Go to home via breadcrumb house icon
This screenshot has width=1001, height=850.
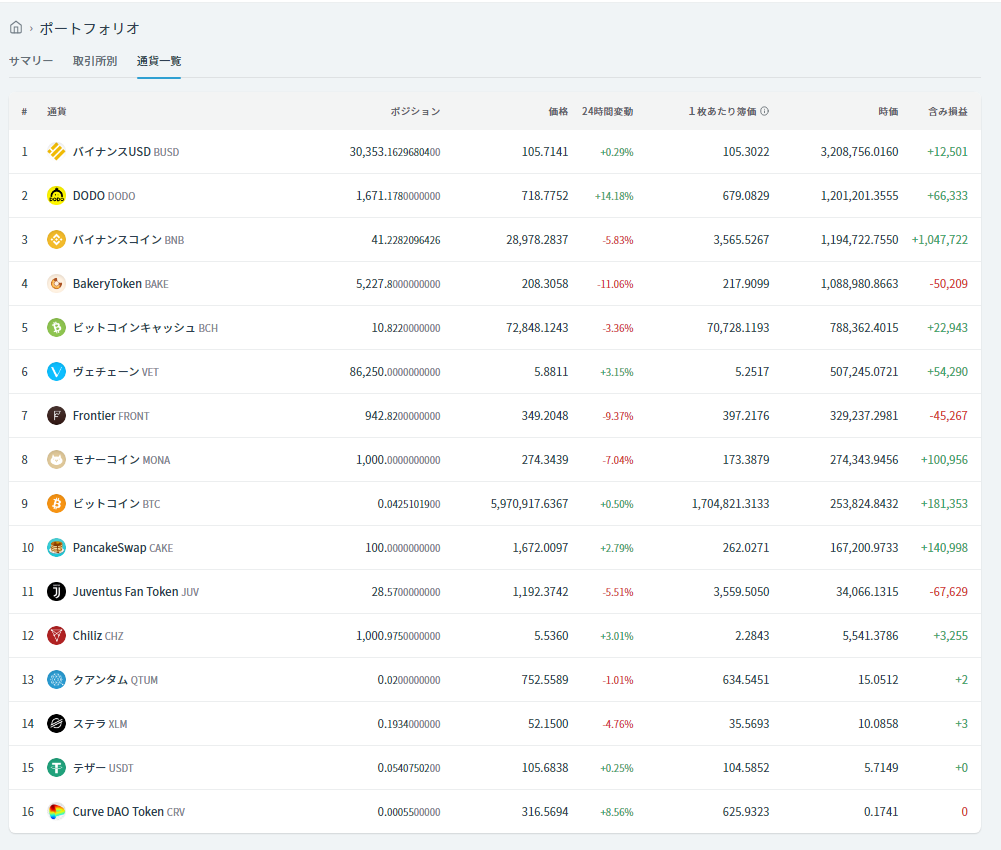(16, 27)
